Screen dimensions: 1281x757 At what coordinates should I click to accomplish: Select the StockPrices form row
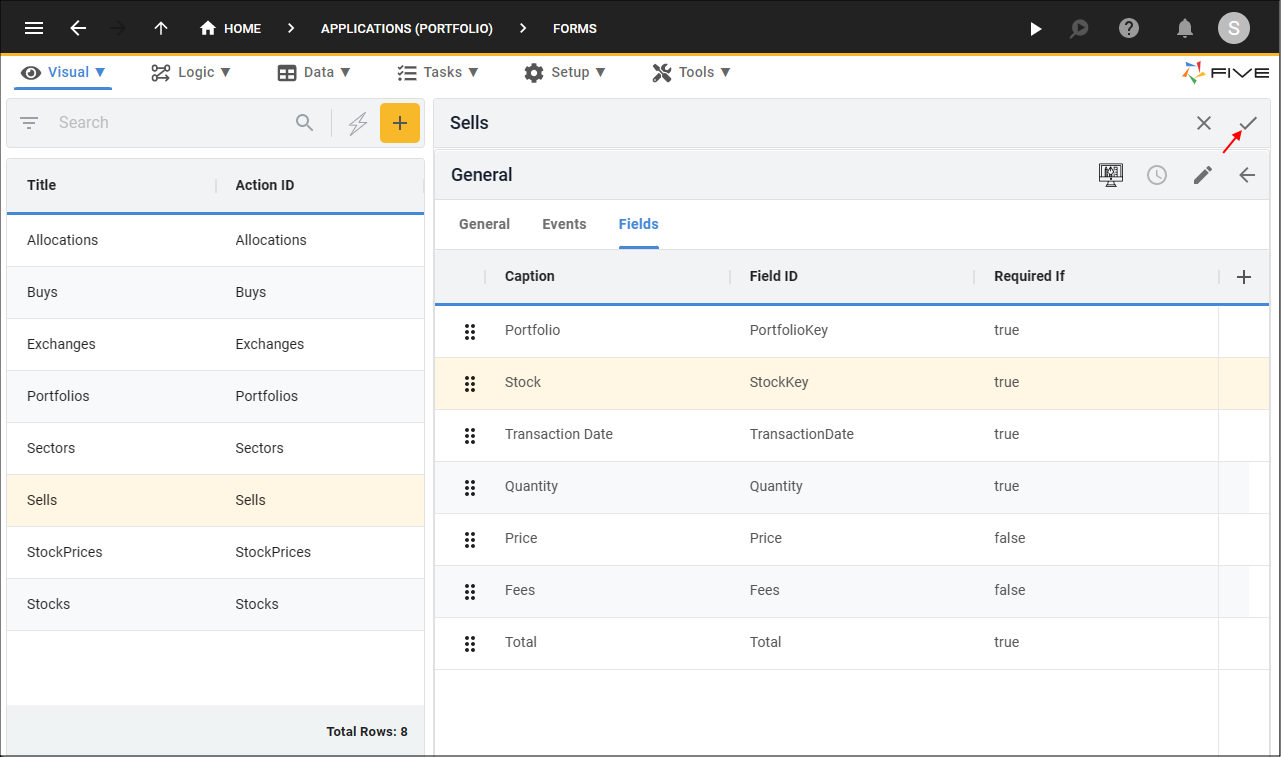(215, 552)
